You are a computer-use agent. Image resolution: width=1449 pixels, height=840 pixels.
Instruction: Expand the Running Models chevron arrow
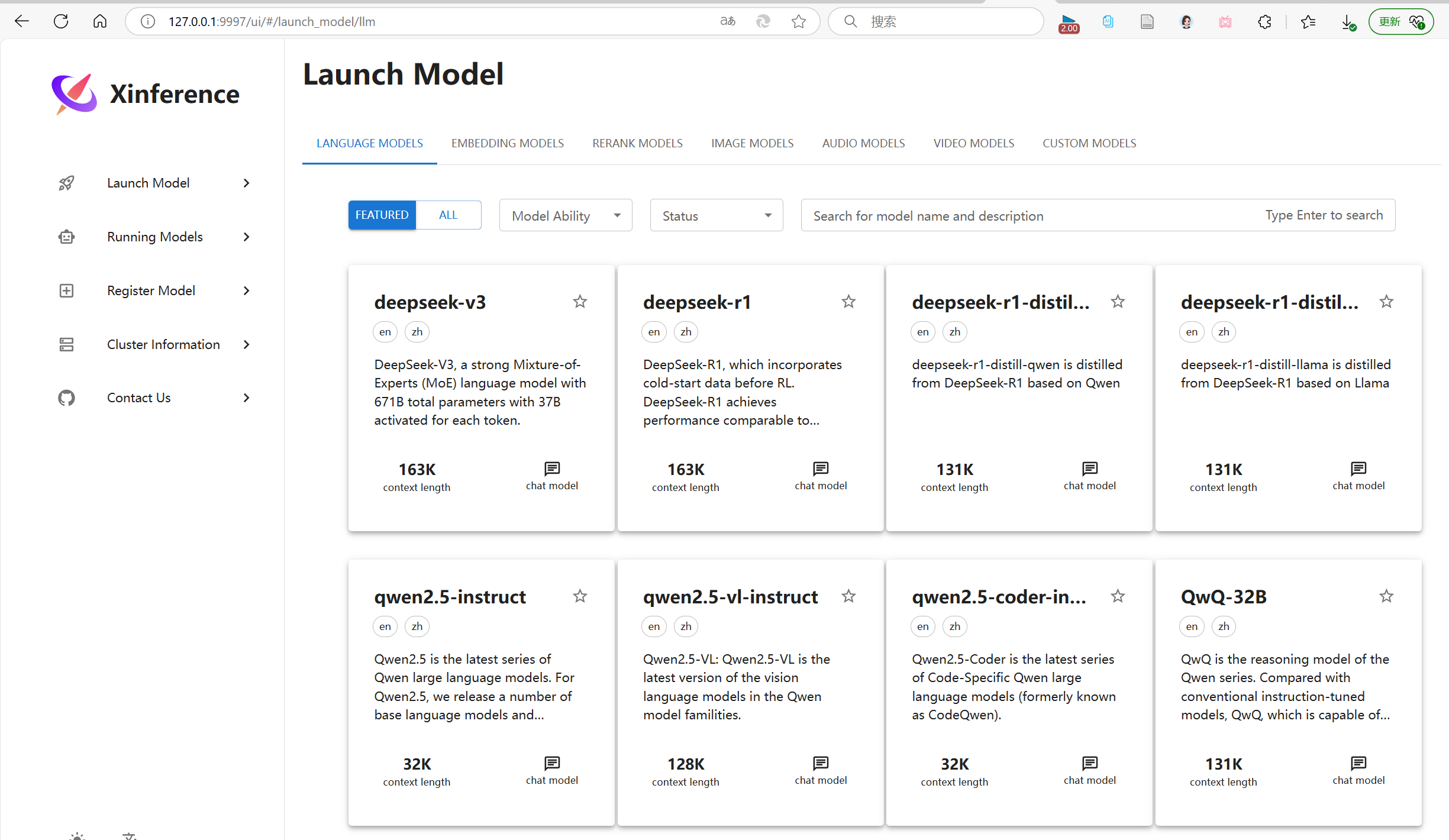pos(247,237)
